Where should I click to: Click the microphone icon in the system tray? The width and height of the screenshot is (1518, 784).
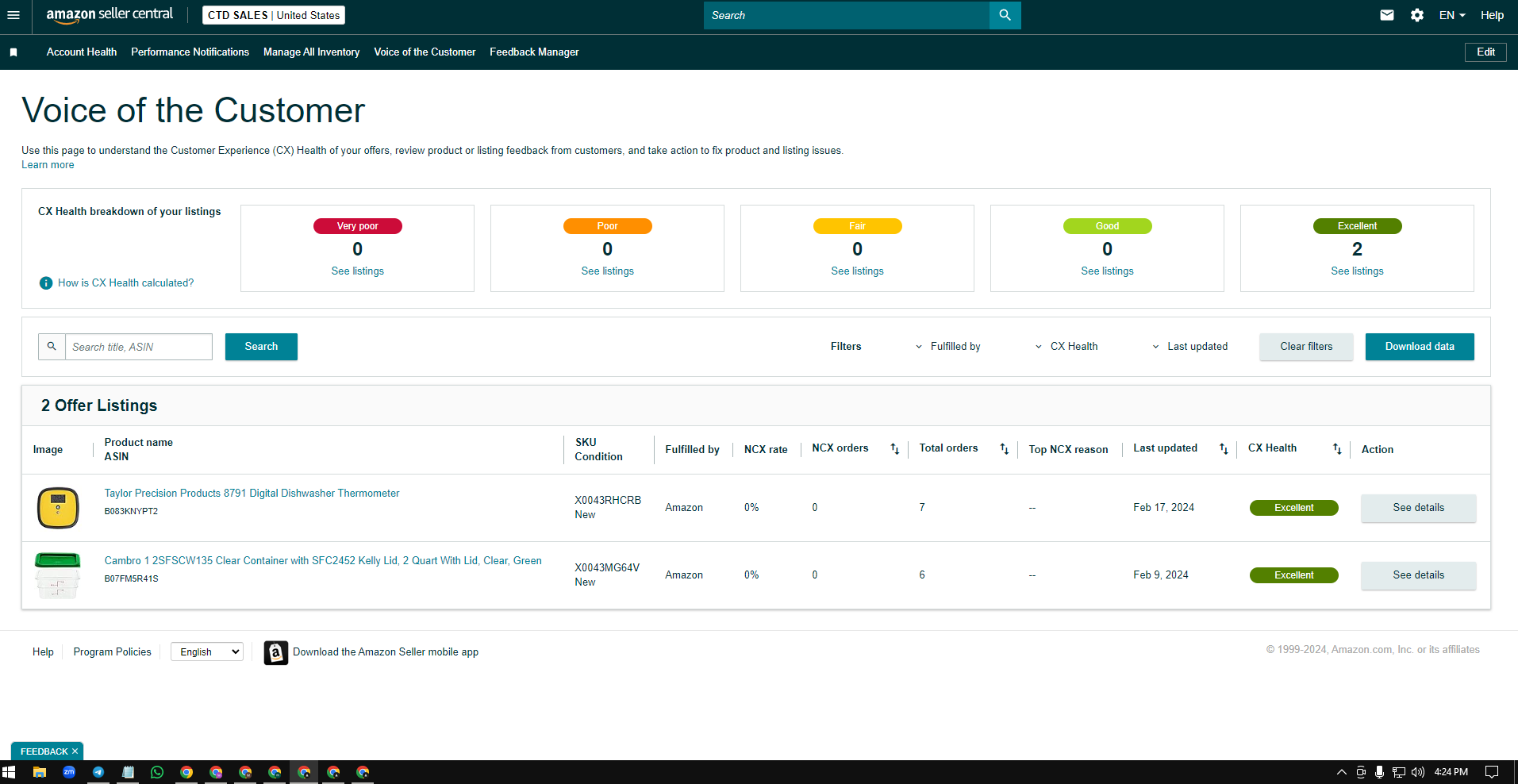(1380, 772)
